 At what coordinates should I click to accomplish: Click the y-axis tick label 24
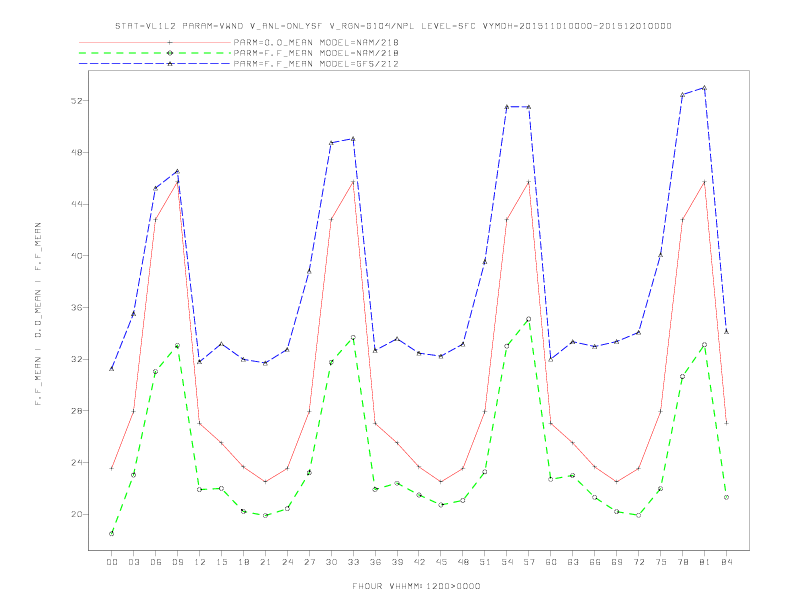pos(76,463)
